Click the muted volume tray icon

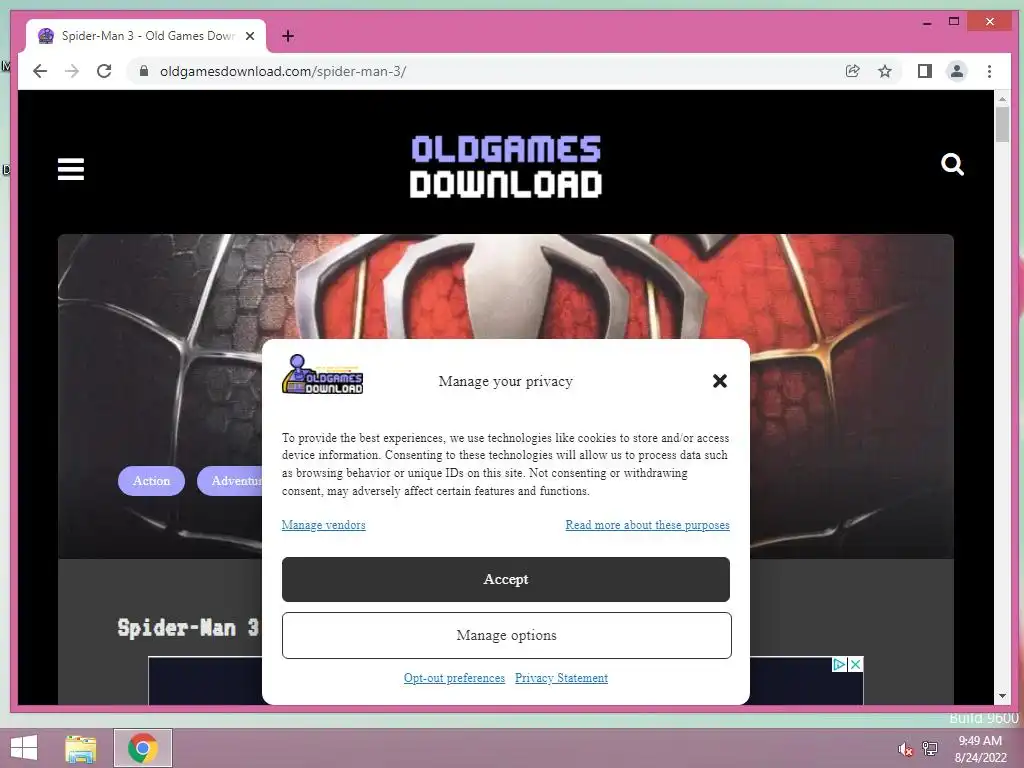[905, 749]
